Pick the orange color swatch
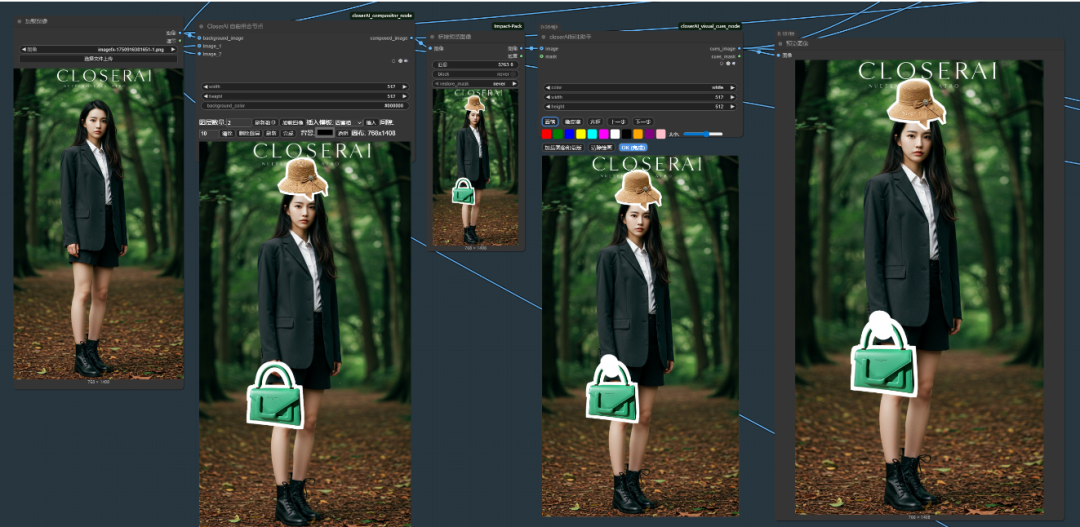 click(638, 134)
